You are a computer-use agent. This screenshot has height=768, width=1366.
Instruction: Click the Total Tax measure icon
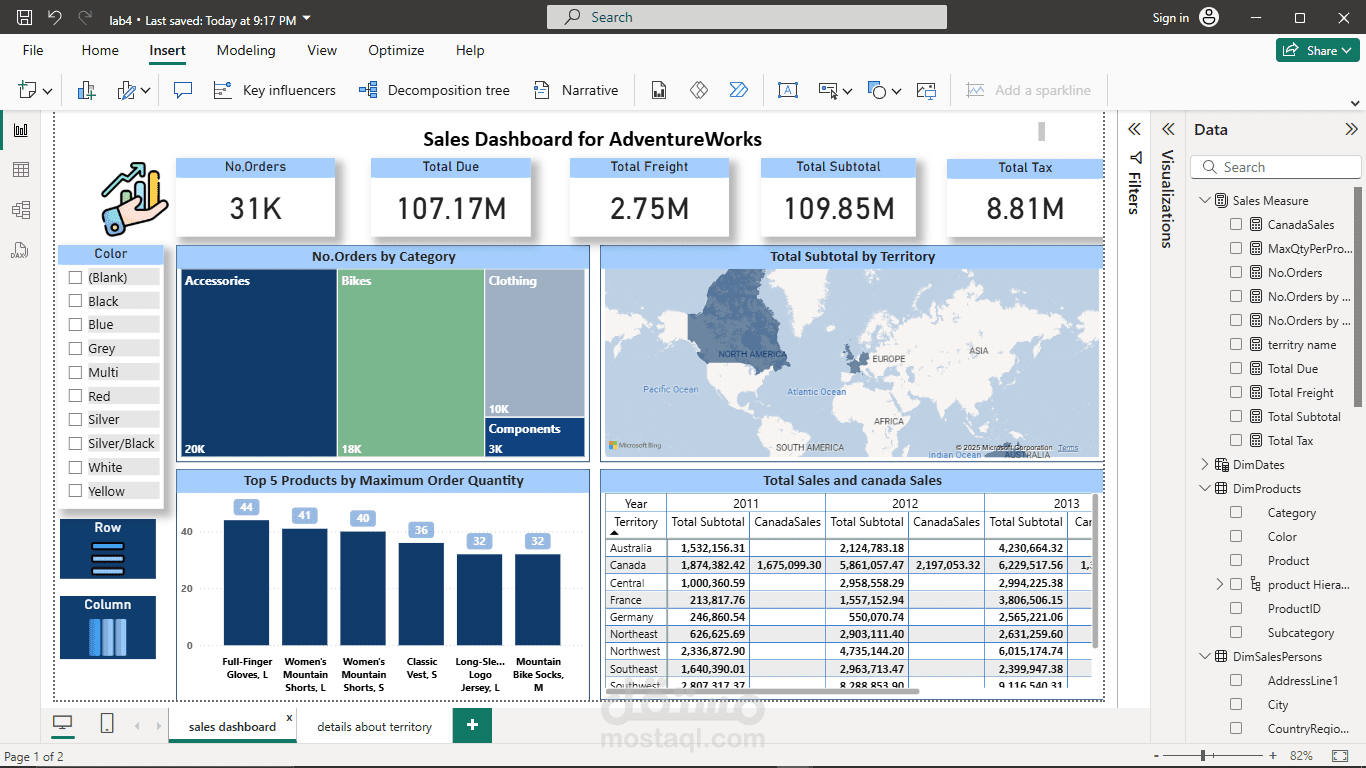tap(1256, 440)
